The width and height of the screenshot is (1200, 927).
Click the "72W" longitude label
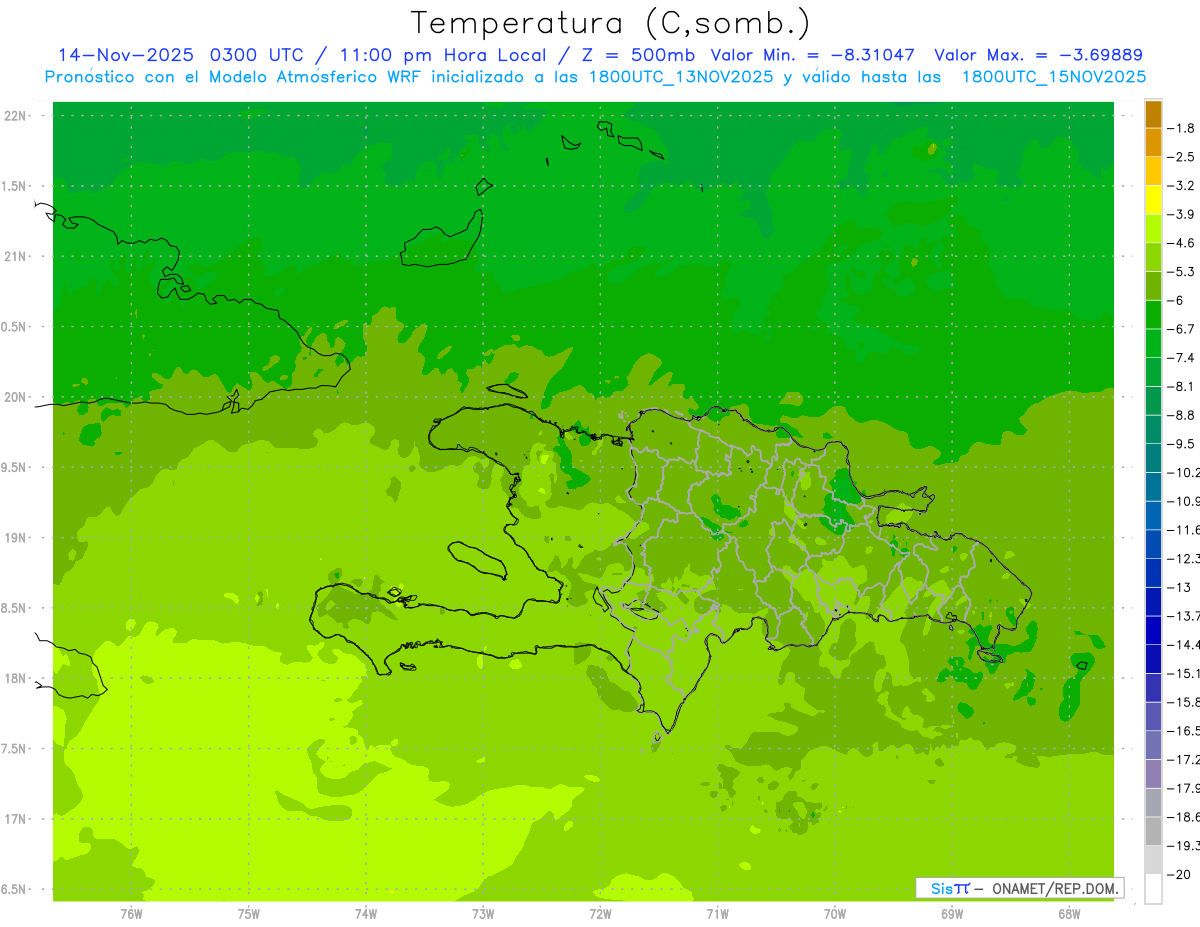(600, 913)
